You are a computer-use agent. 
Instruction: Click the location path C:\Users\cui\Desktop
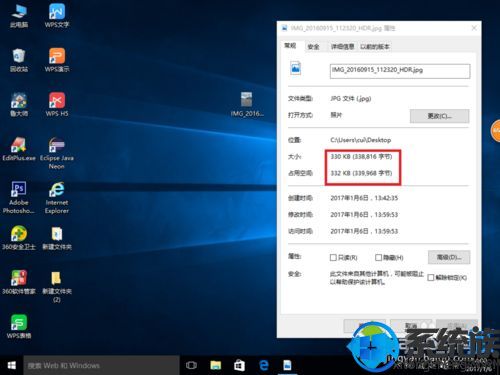coord(361,140)
